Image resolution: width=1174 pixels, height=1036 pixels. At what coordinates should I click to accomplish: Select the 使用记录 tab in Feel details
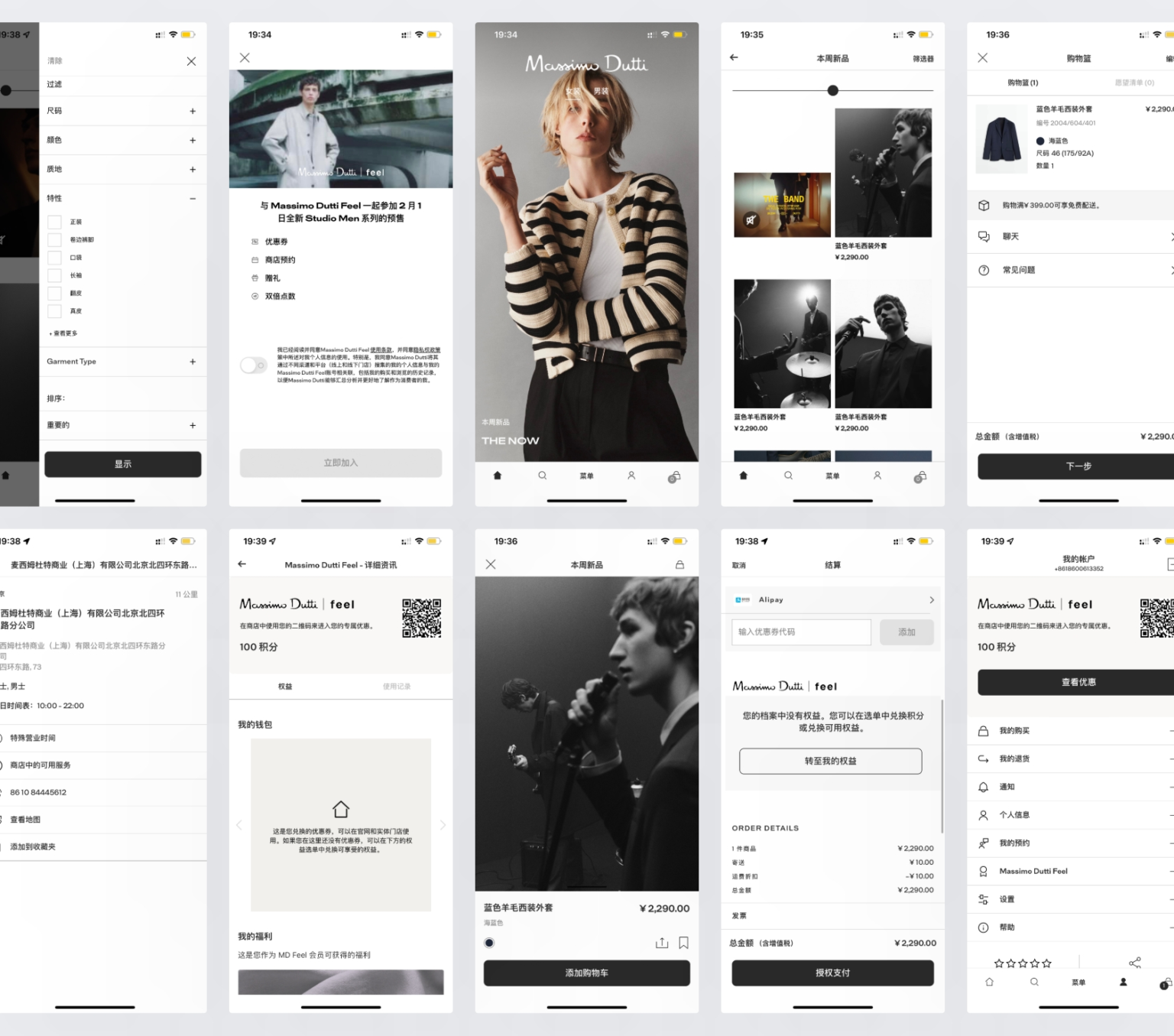(x=397, y=686)
